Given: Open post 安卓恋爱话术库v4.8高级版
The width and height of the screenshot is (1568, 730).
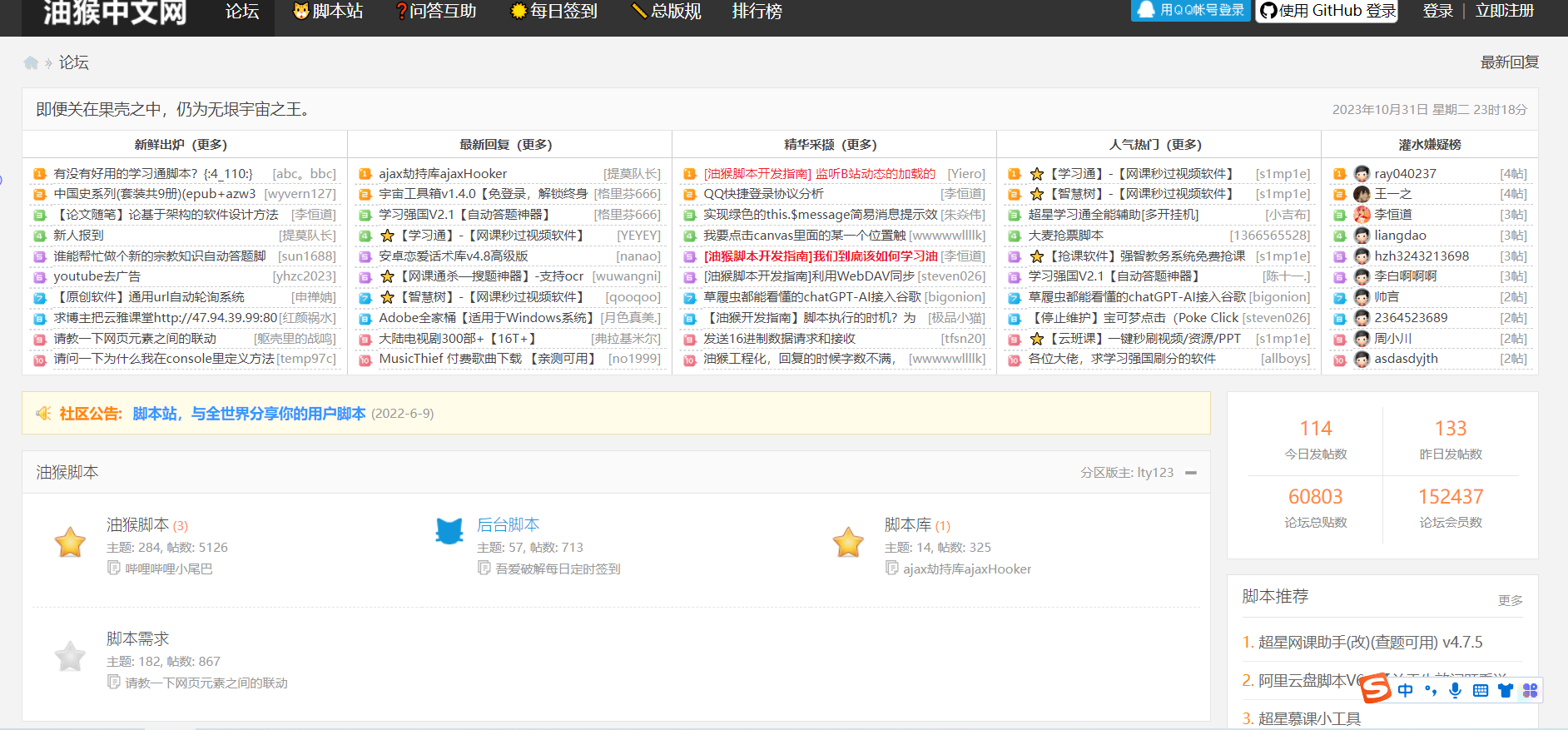Looking at the screenshot, I should click(453, 256).
